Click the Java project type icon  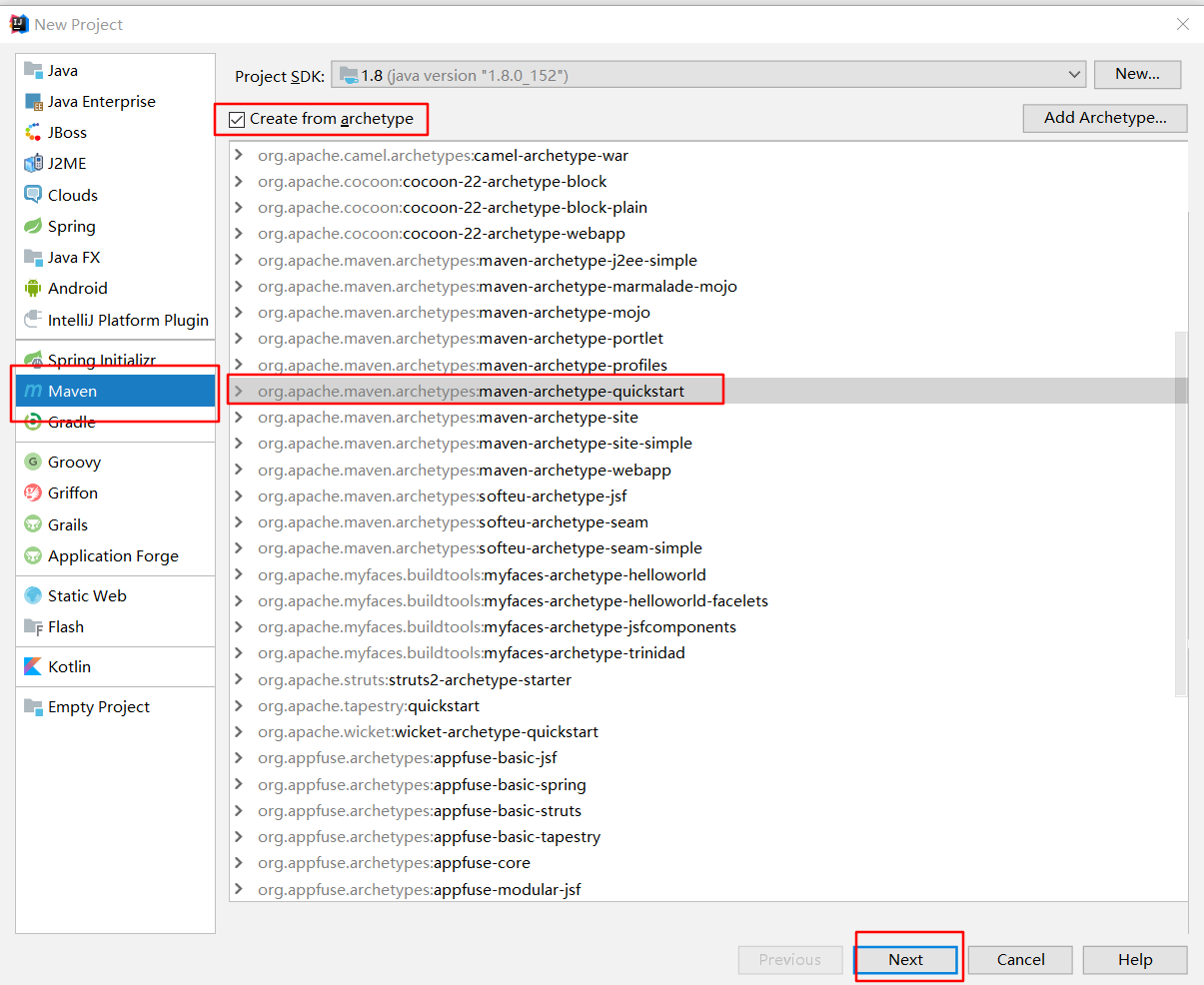point(33,71)
